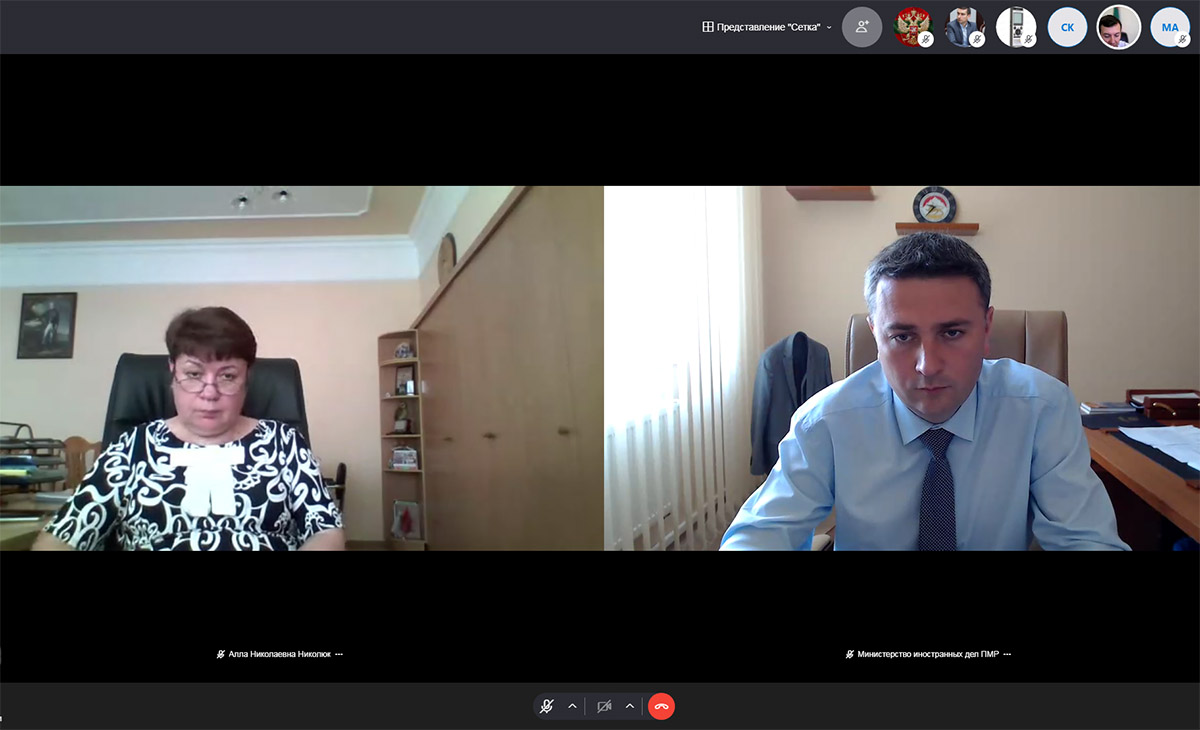Turn on the camera in call controls
This screenshot has width=1200, height=730.
[x=604, y=706]
